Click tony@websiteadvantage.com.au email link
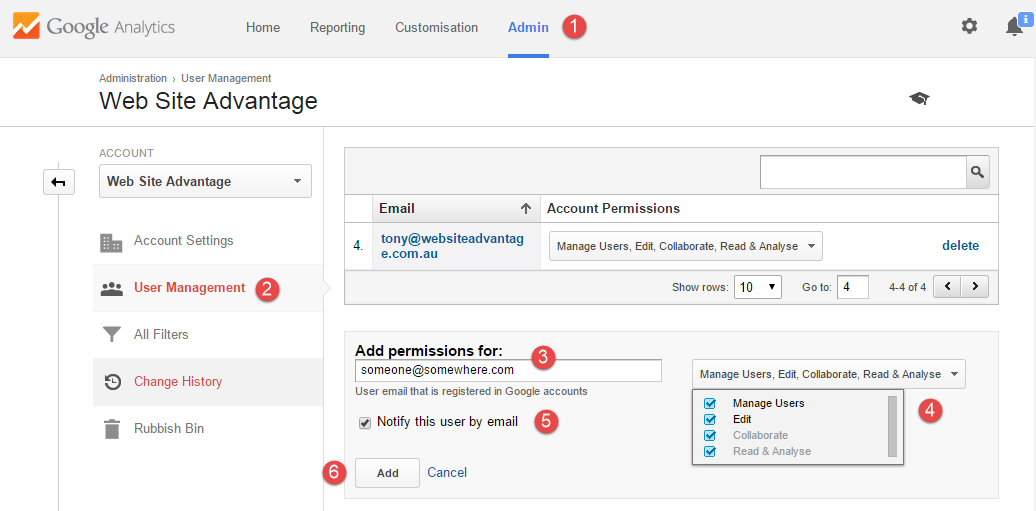The width and height of the screenshot is (1036, 511). [453, 246]
